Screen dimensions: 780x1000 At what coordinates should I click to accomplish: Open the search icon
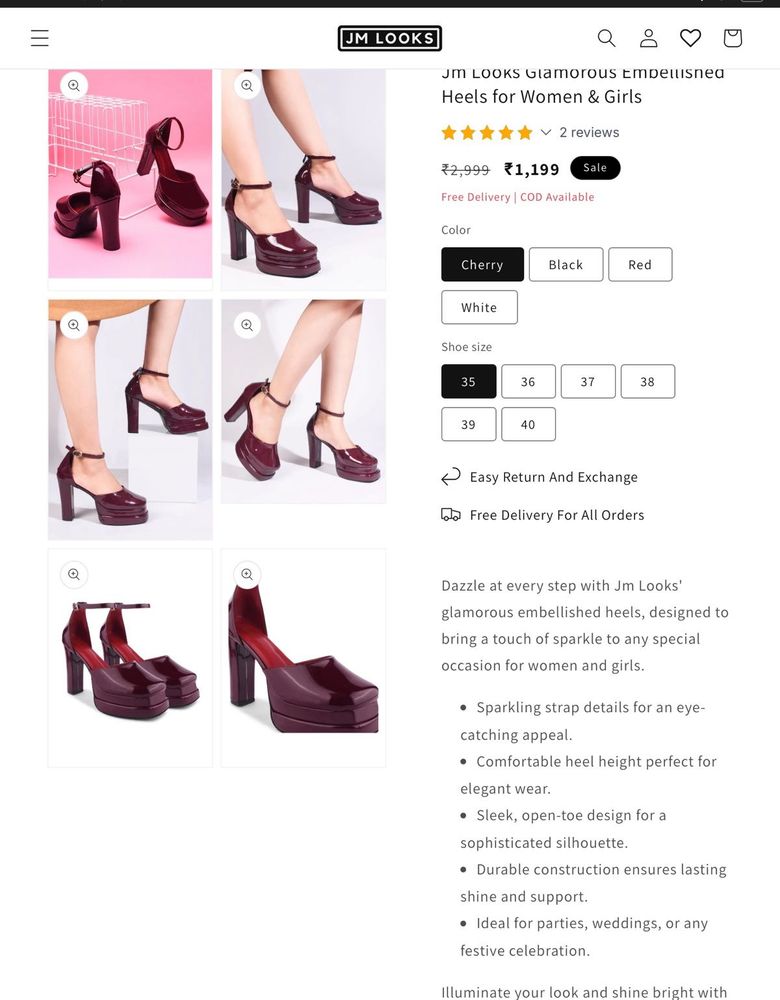(606, 38)
